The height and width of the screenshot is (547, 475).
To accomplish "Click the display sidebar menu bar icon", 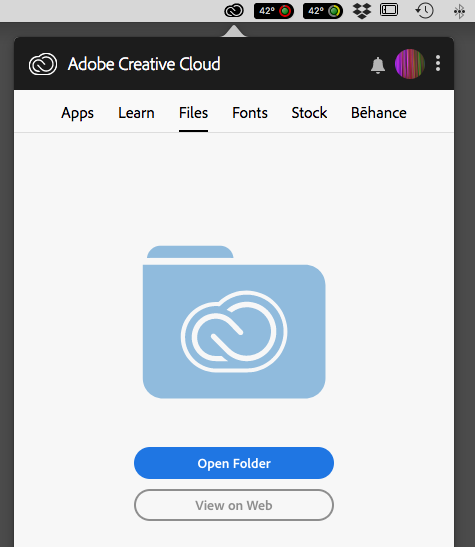I will pos(389,10).
